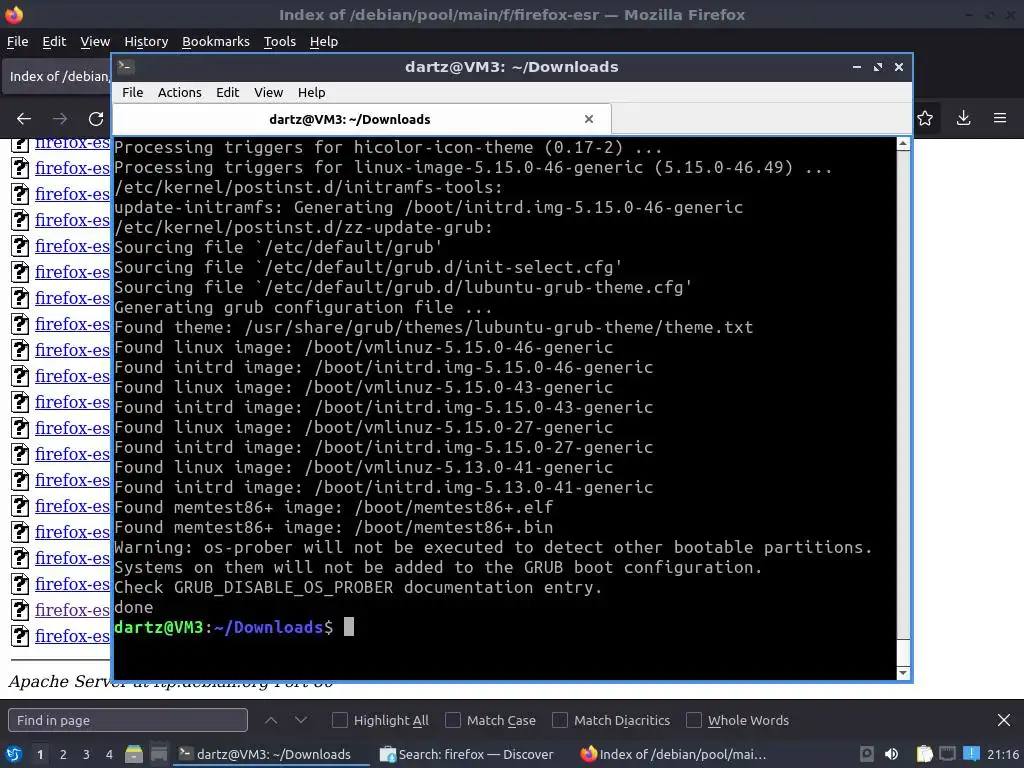The width and height of the screenshot is (1024, 768).
Task: Click the Find in page input field
Action: tap(128, 720)
